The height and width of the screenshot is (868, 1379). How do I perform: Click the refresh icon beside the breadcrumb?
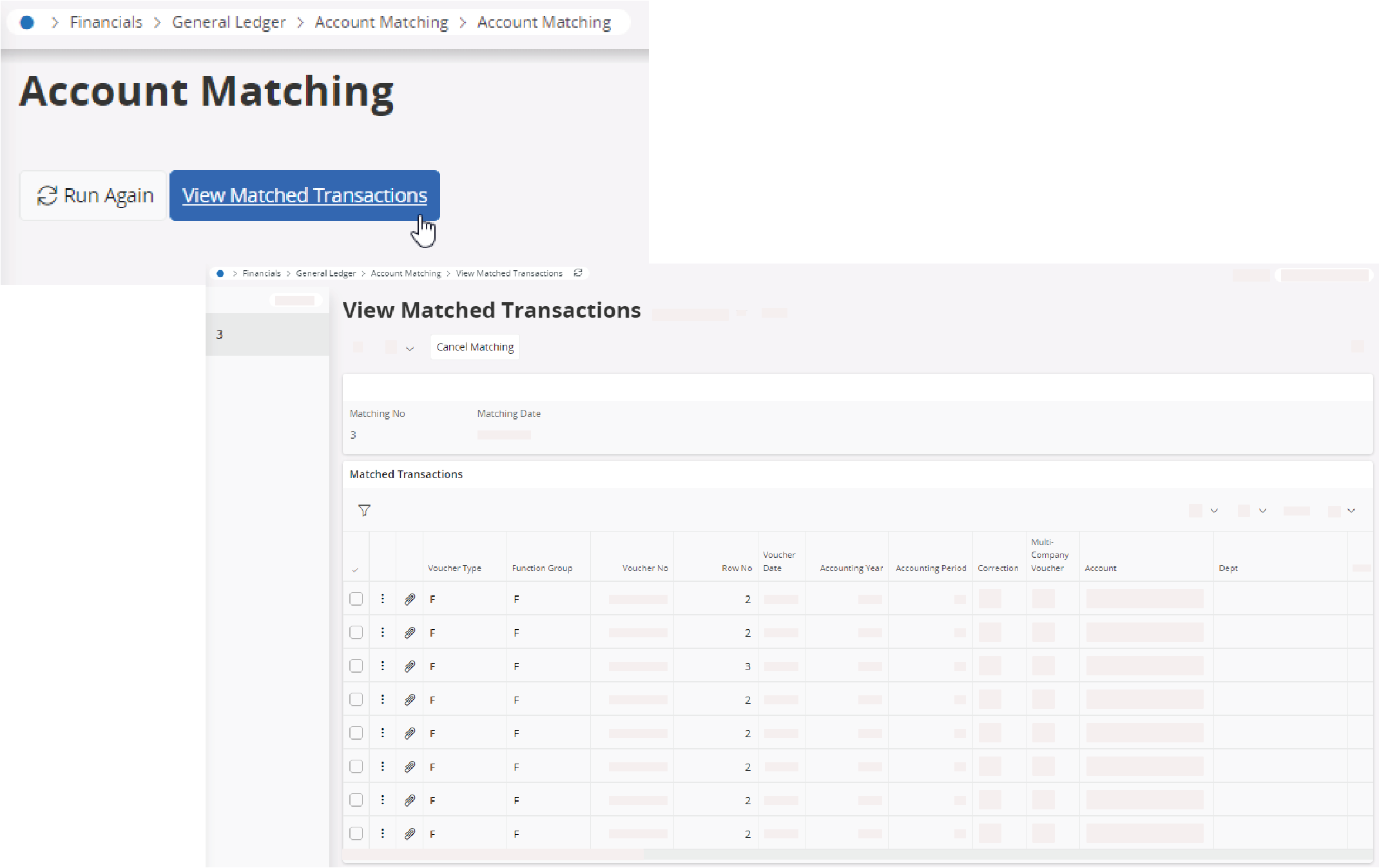click(x=578, y=273)
